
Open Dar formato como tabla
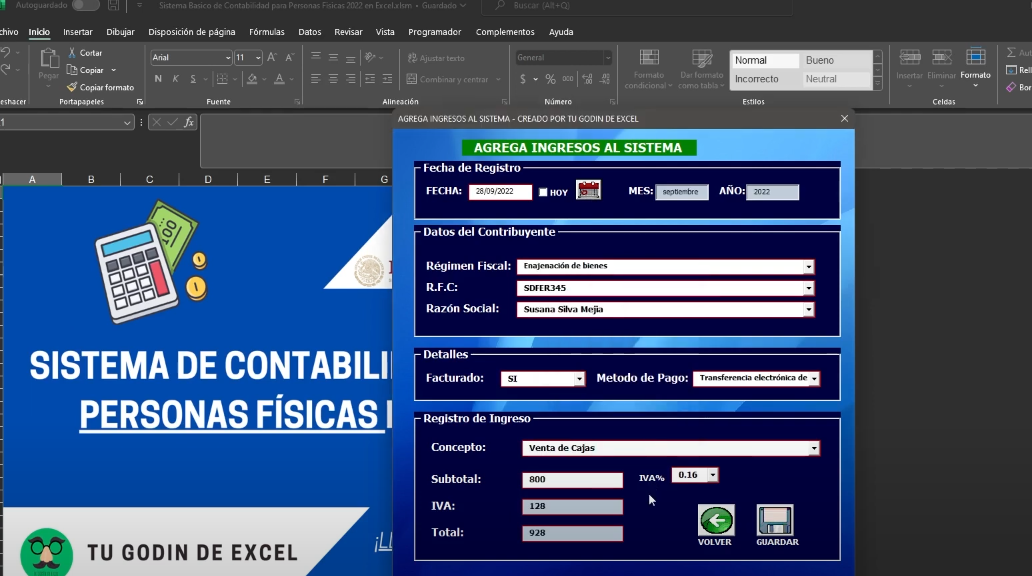tap(702, 68)
